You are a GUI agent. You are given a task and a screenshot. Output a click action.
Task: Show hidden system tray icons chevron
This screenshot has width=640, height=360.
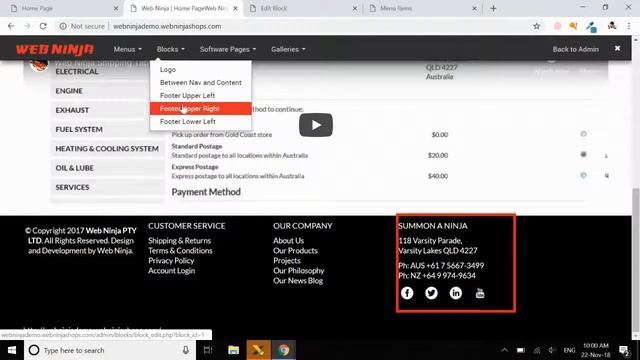[504, 350]
